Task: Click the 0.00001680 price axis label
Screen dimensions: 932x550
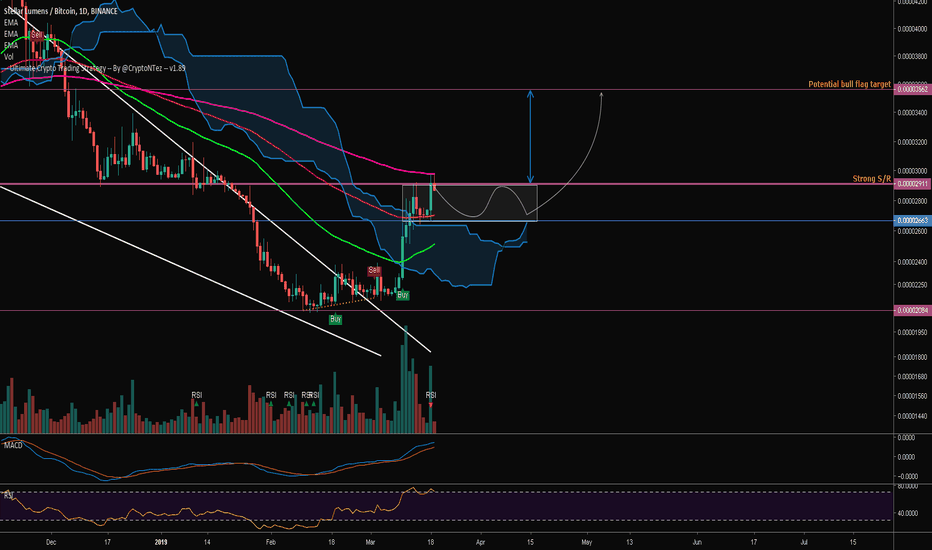Action: pyautogui.click(x=912, y=376)
